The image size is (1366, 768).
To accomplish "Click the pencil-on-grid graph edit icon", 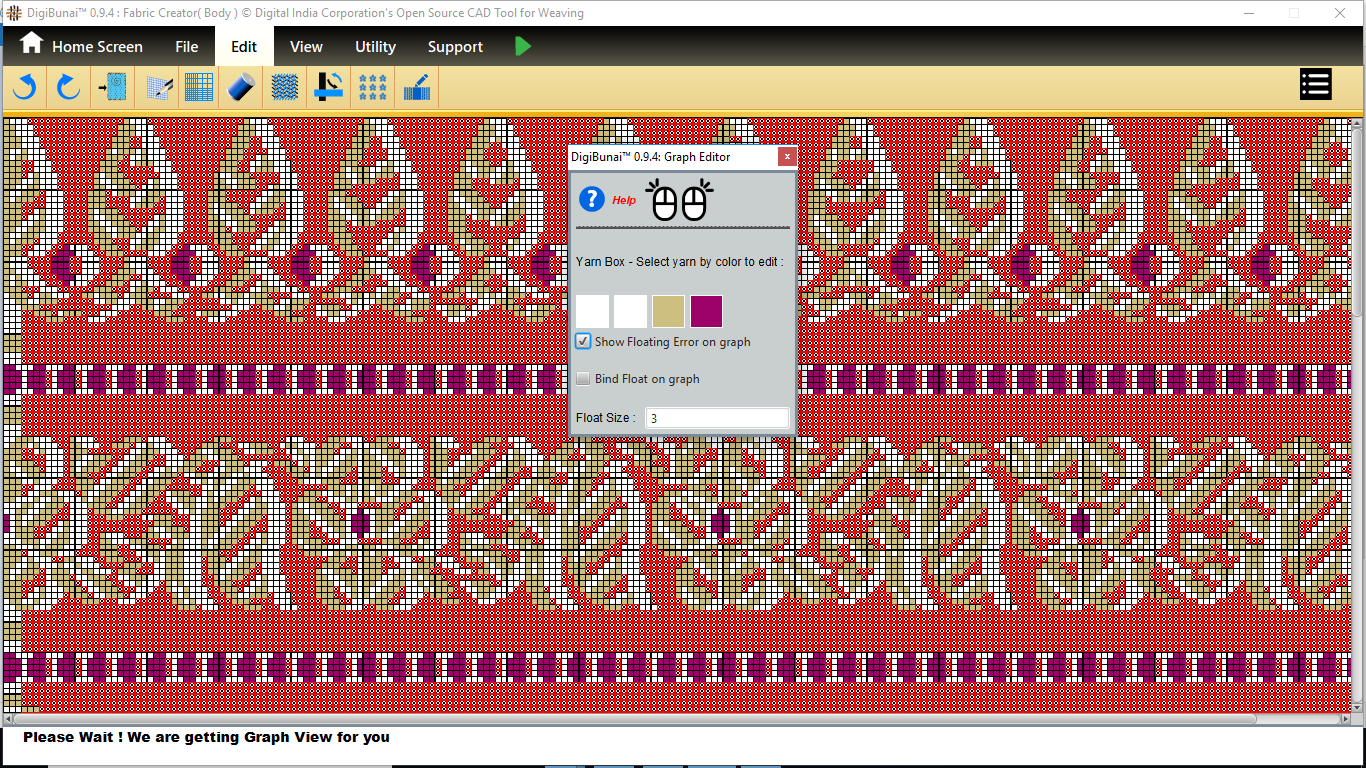I will 159,87.
